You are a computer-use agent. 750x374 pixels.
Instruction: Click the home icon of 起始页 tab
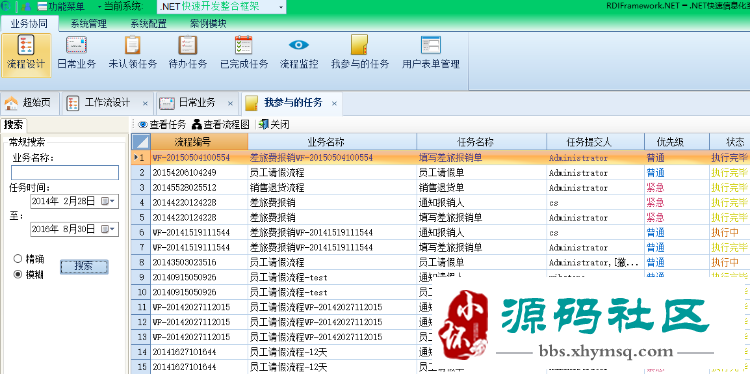(11, 103)
